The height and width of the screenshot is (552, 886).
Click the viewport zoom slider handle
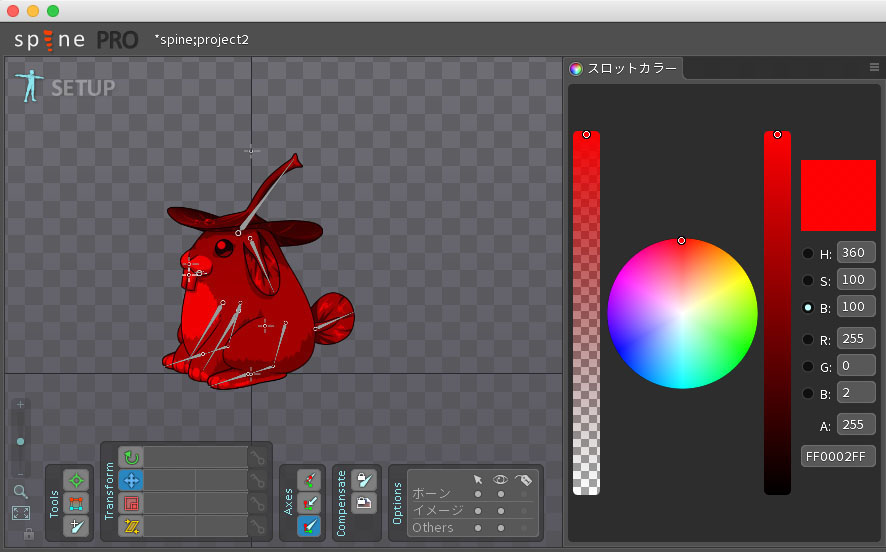click(x=20, y=441)
